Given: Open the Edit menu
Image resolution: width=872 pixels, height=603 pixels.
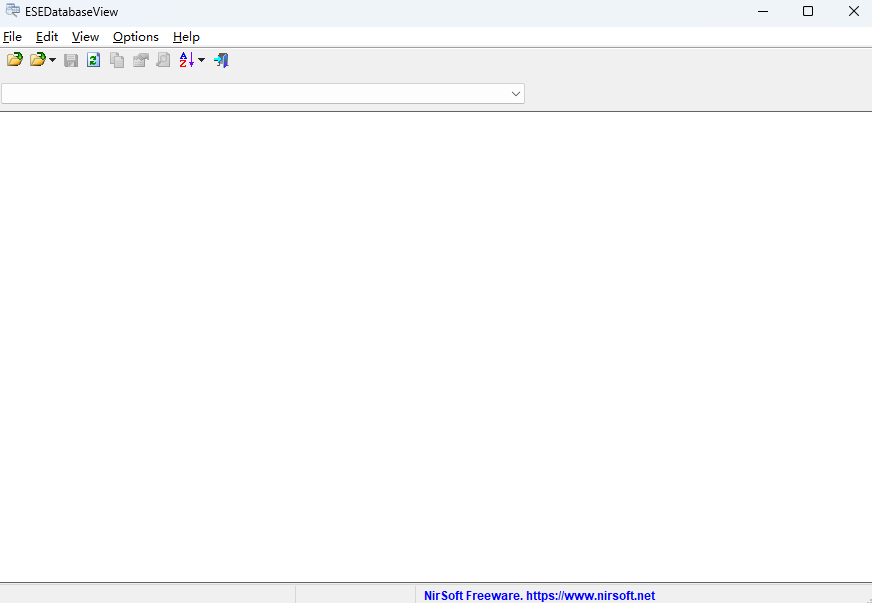Looking at the screenshot, I should pyautogui.click(x=47, y=37).
